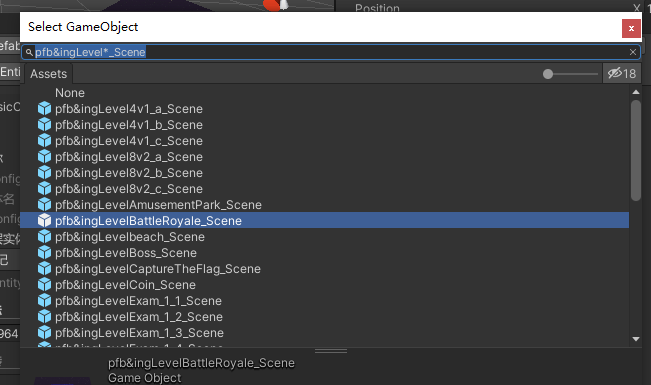Click prefab icon beside pfb&ingLevel8v2_b_Scene
Viewport: 651px width, 385px height.
[x=44, y=173]
